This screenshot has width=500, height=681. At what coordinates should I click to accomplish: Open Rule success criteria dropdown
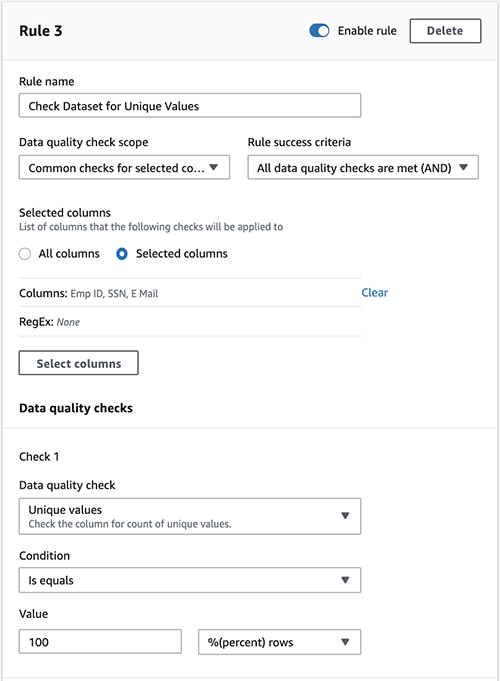[363, 168]
